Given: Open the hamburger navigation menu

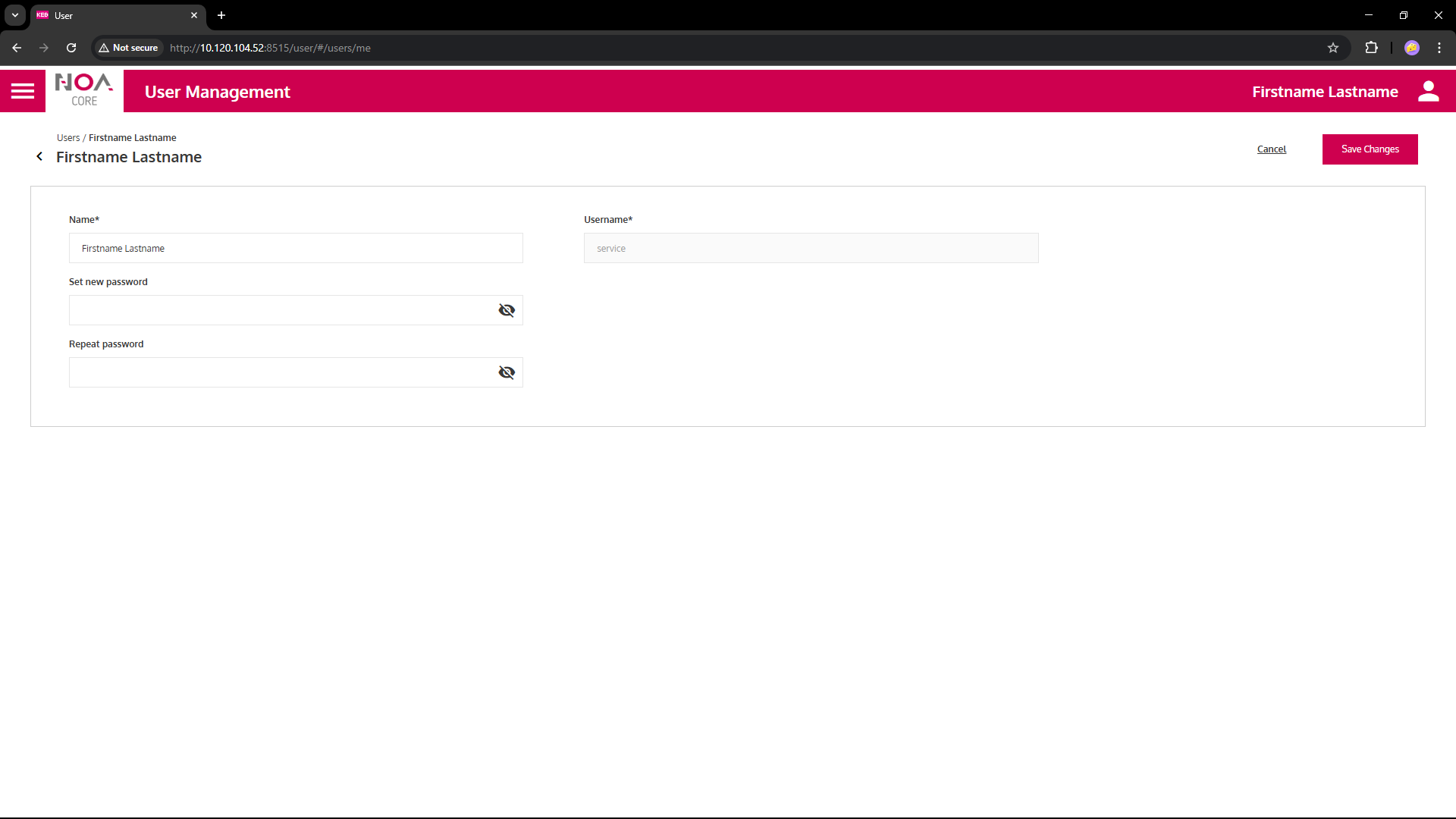Looking at the screenshot, I should pos(23,91).
